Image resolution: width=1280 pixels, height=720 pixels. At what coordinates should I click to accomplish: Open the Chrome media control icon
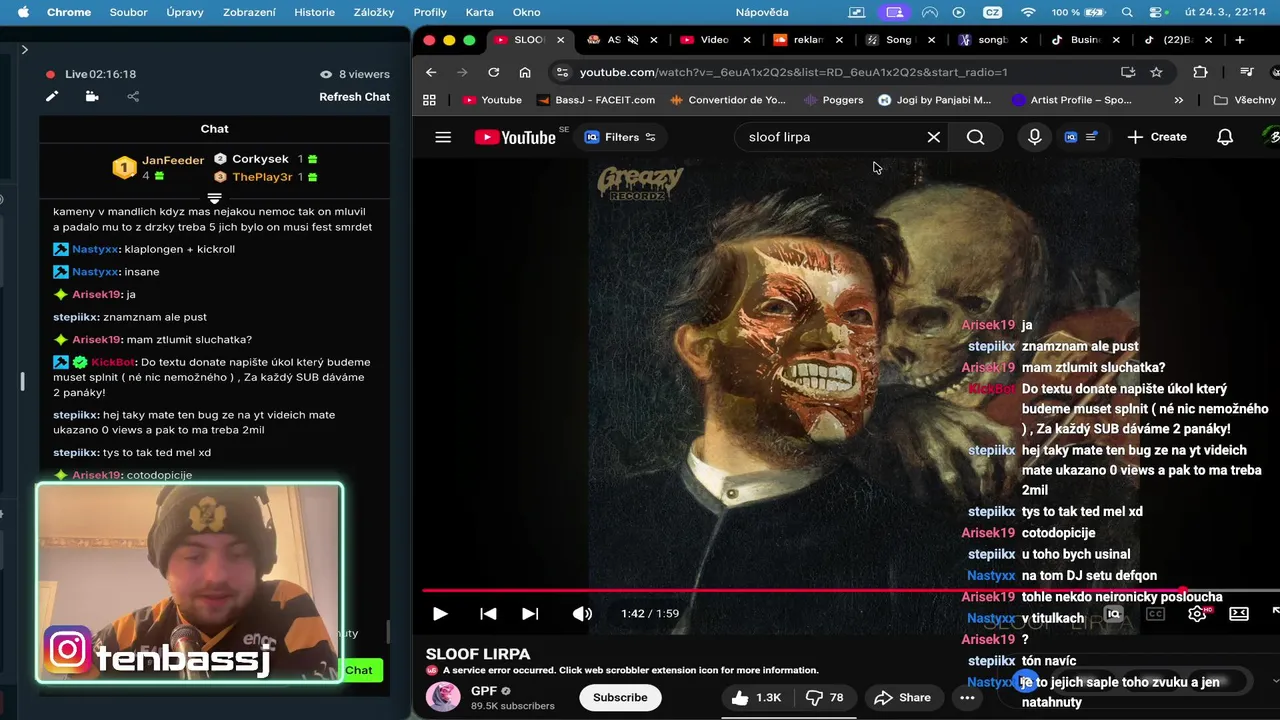1247,72
